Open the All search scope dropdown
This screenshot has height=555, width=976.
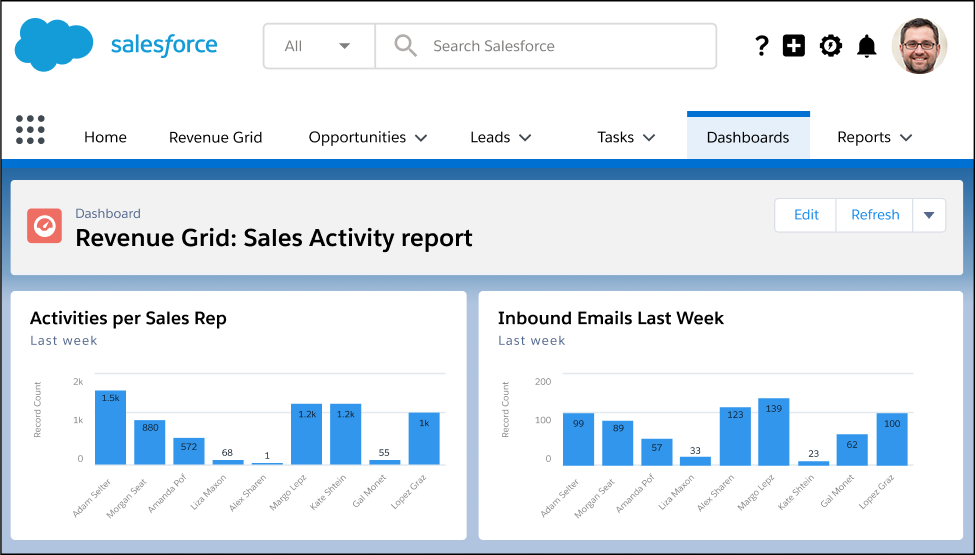click(319, 46)
